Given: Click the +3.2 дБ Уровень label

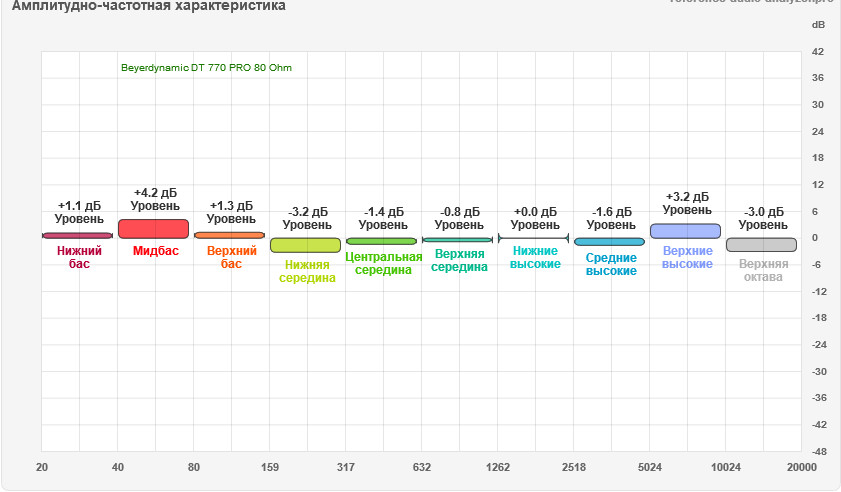Looking at the screenshot, I should click(x=687, y=203).
